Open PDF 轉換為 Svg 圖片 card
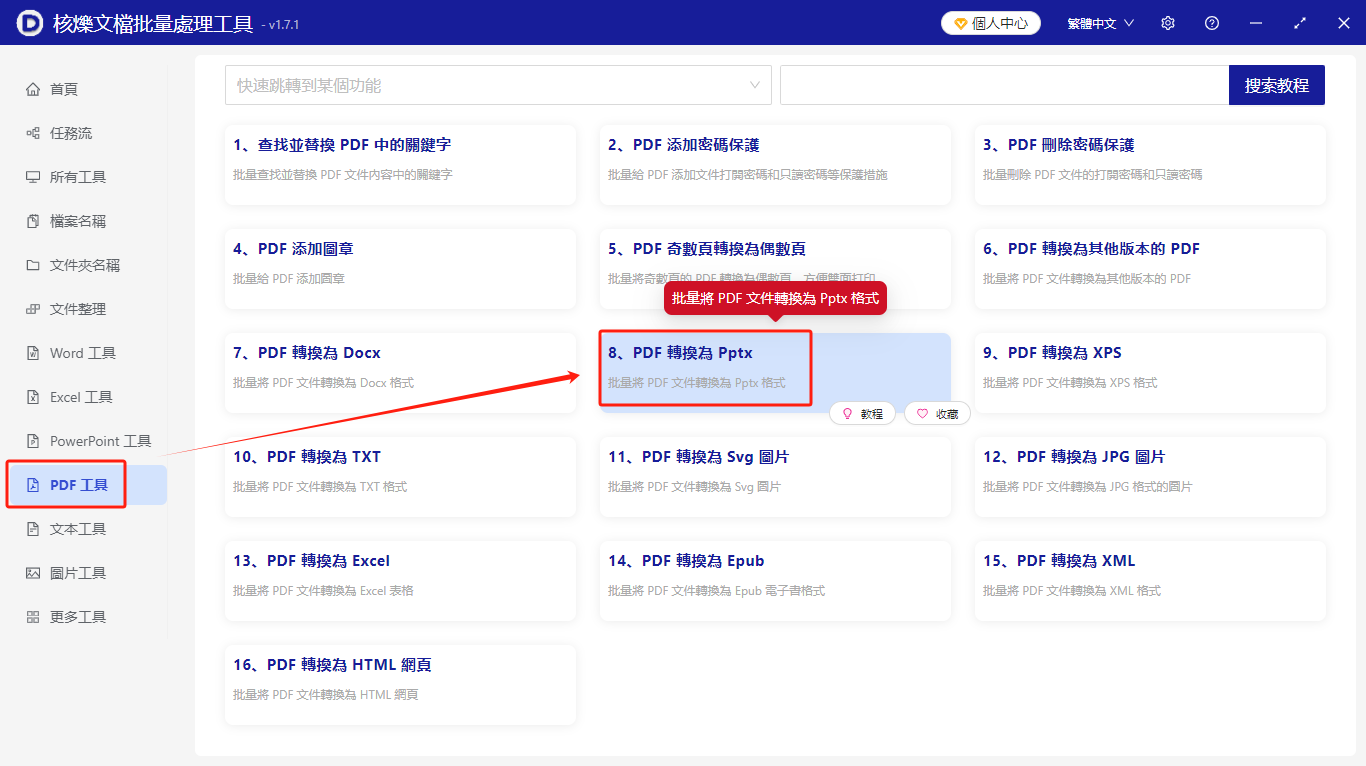This screenshot has width=1366, height=766. (775, 477)
